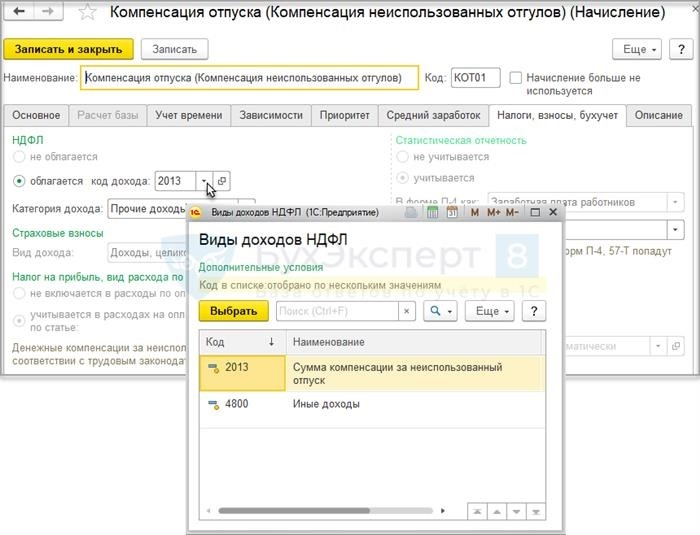Image resolution: width=700 pixels, height=535 pixels.
Task: Jump to first row in the list
Action: click(477, 512)
